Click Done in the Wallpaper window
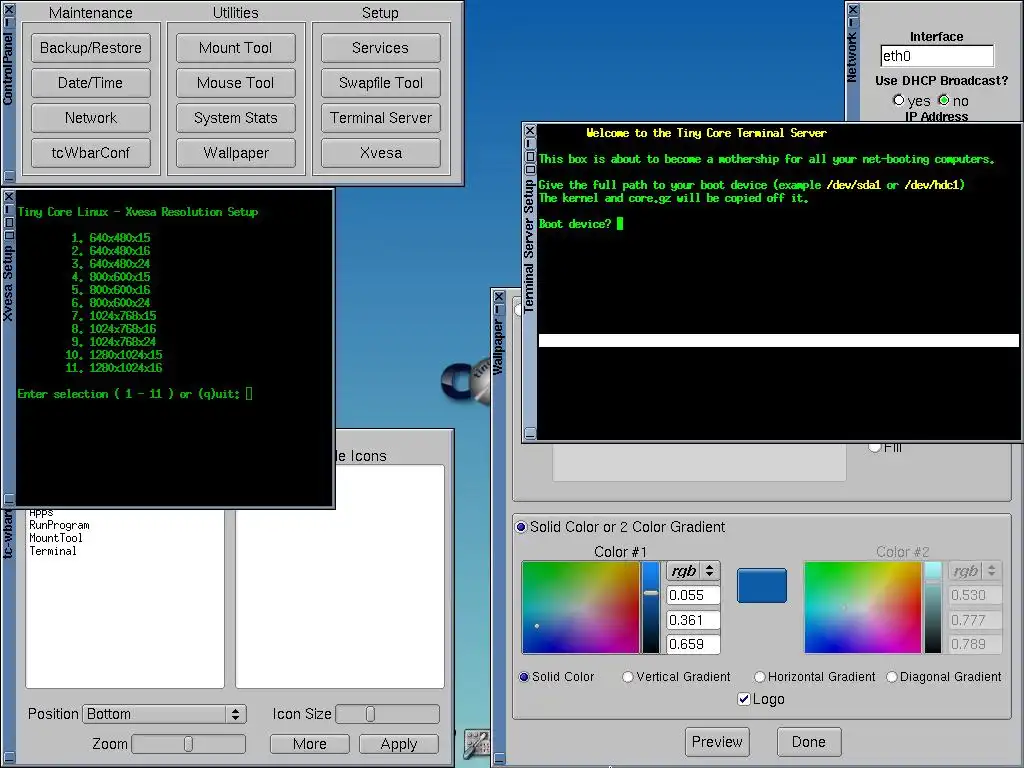Screen dimensions: 1024x768 click(x=809, y=743)
